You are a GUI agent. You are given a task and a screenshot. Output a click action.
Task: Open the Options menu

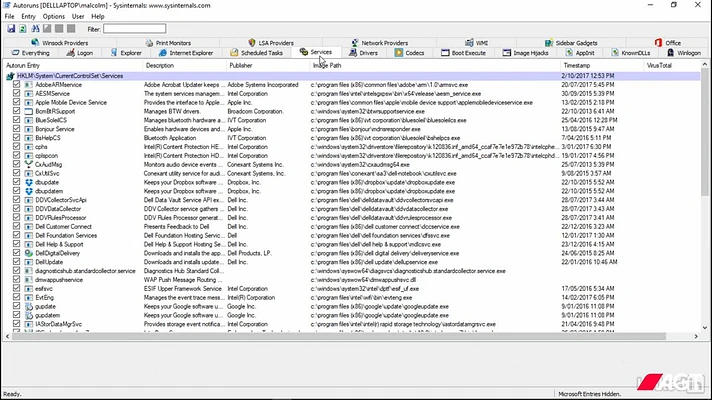point(54,16)
